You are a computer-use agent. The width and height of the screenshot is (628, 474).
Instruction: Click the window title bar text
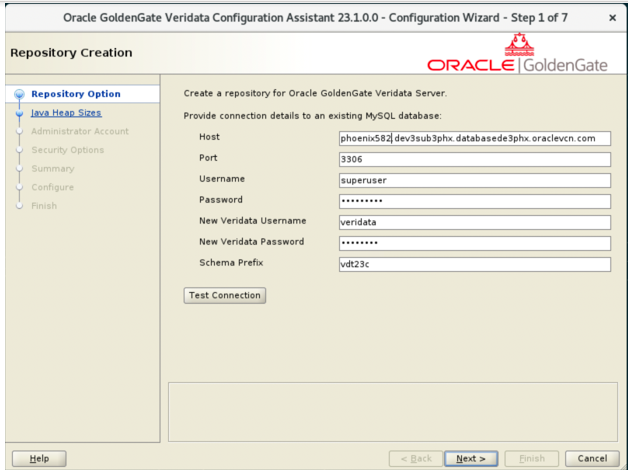coord(315,18)
